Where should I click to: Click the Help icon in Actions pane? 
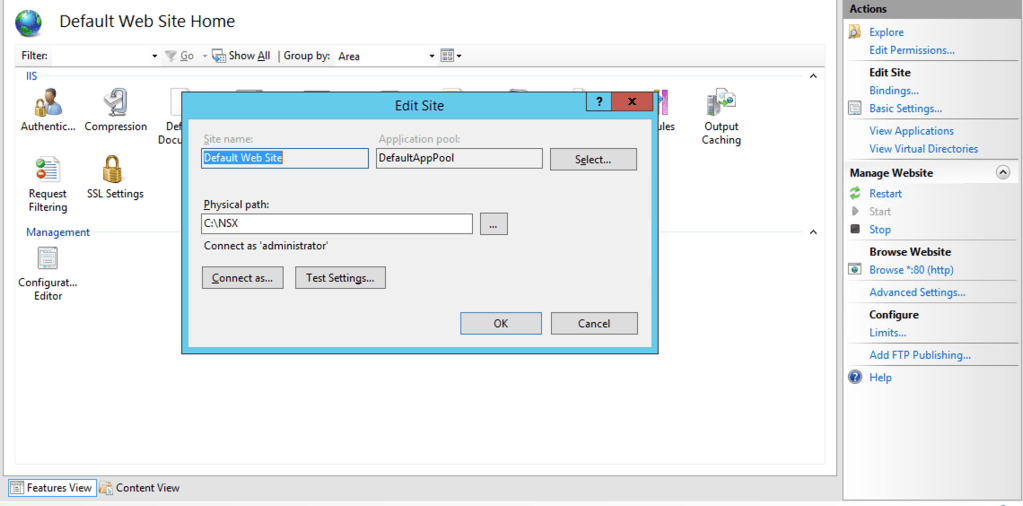coord(855,378)
